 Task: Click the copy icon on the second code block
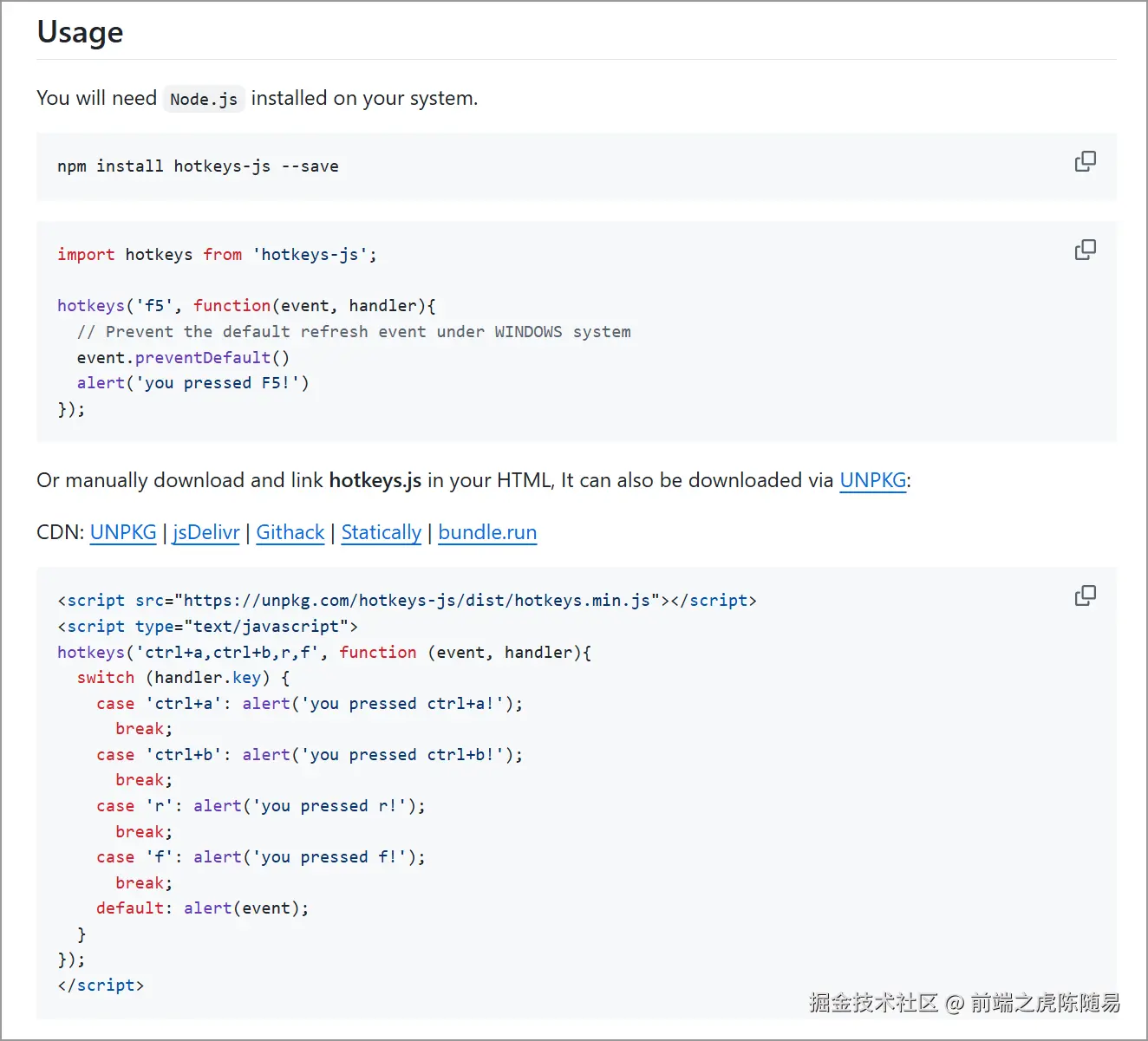[1086, 250]
